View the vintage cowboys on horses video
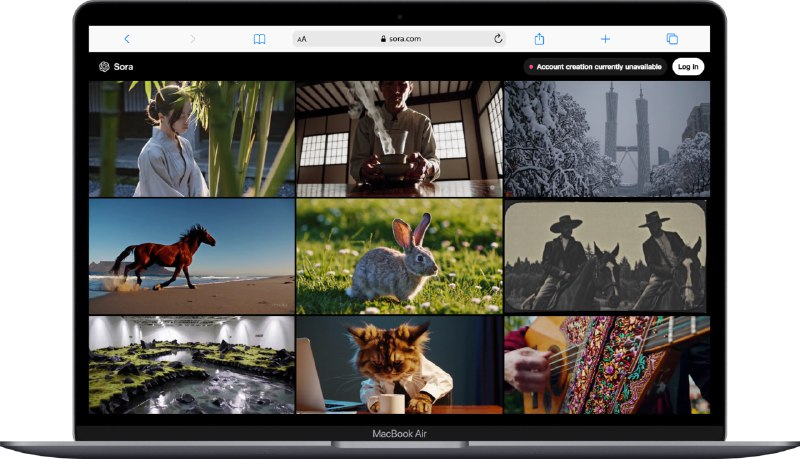The width and height of the screenshot is (800, 459). 607,256
